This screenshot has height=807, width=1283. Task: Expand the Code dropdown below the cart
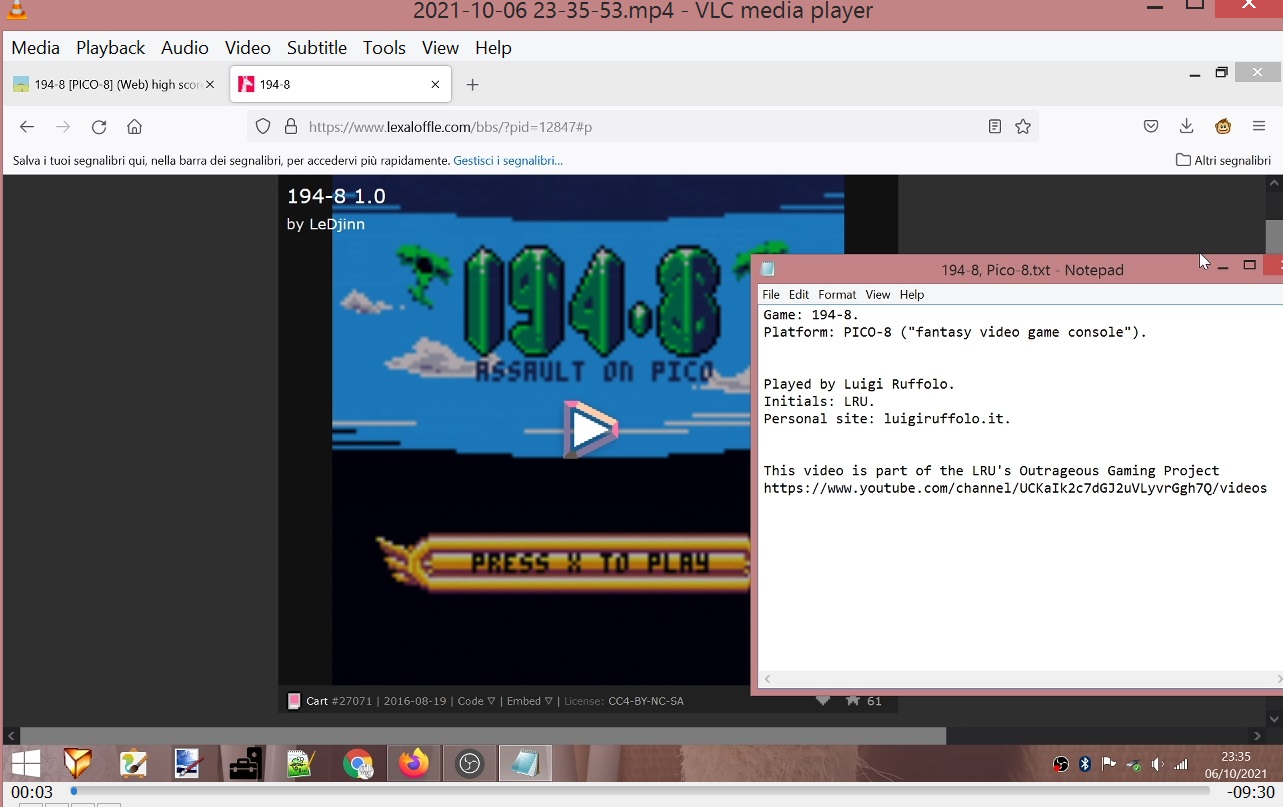point(476,701)
